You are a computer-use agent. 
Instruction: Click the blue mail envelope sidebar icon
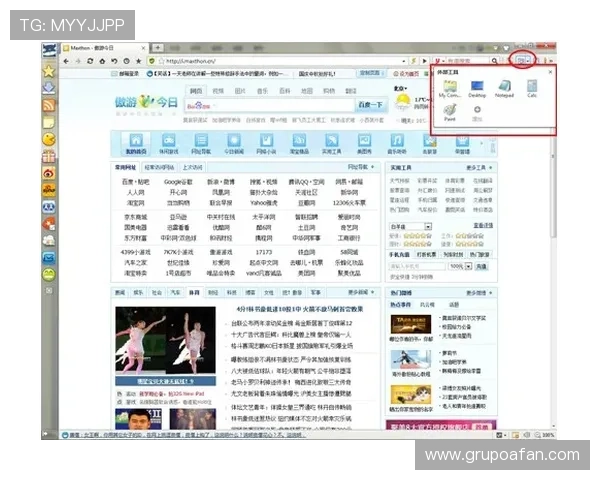point(49,258)
